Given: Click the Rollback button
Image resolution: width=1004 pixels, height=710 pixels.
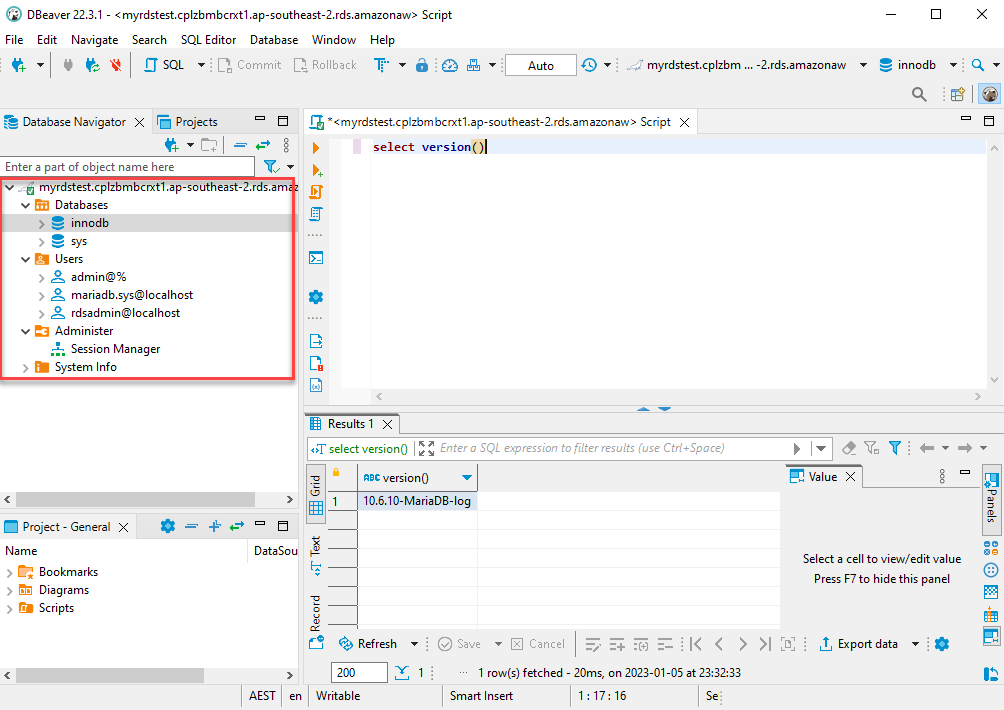Looking at the screenshot, I should point(325,65).
